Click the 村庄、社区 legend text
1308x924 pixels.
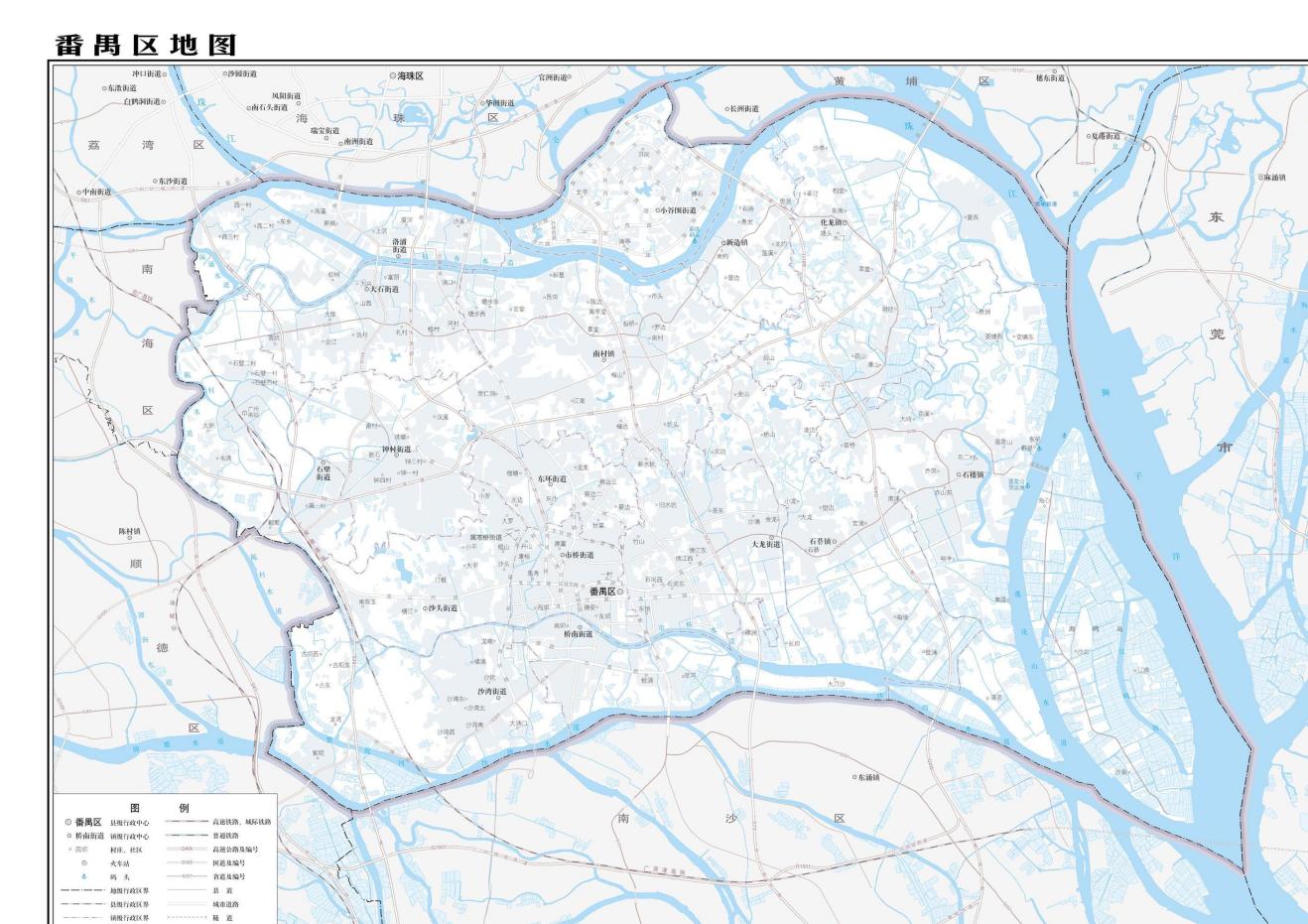point(126,851)
